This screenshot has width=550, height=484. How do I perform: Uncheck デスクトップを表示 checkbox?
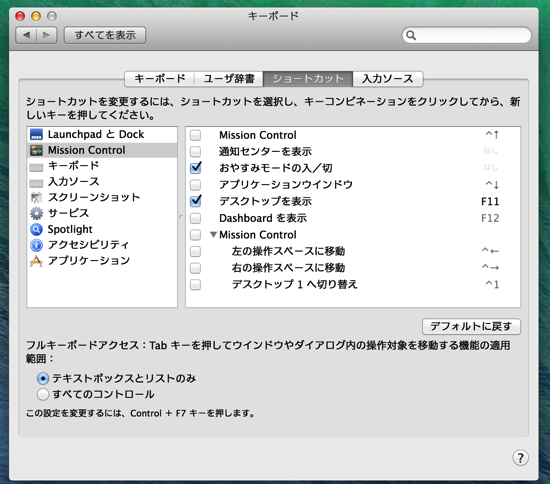pyautogui.click(x=196, y=201)
